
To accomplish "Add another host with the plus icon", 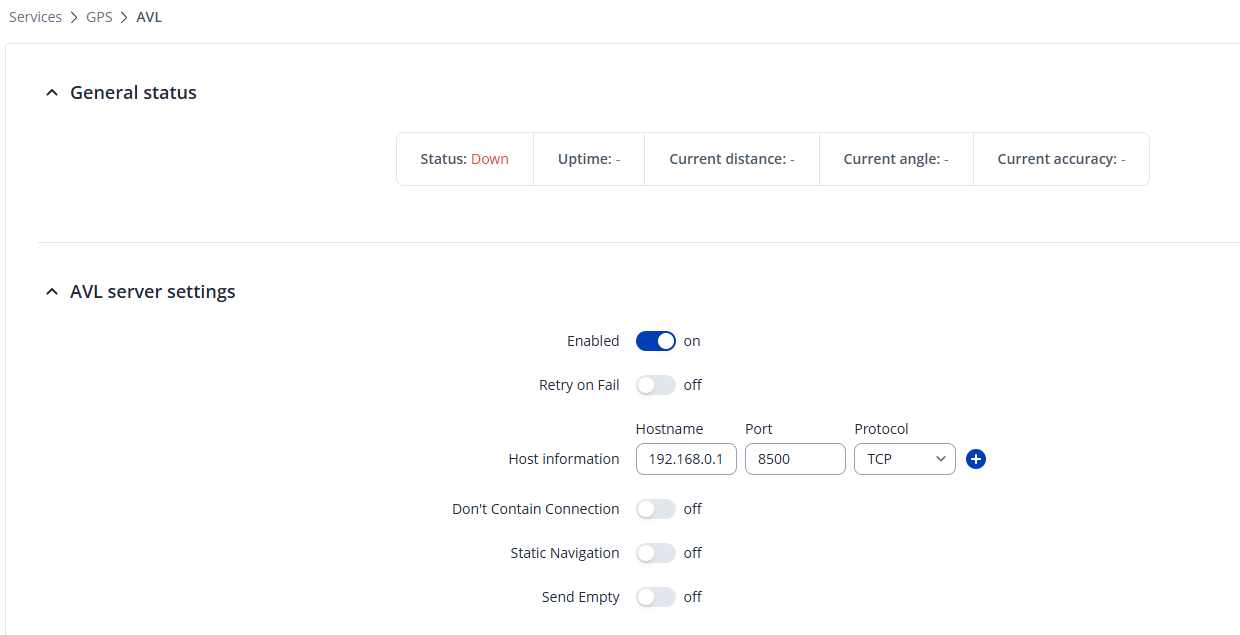I will (x=977, y=459).
